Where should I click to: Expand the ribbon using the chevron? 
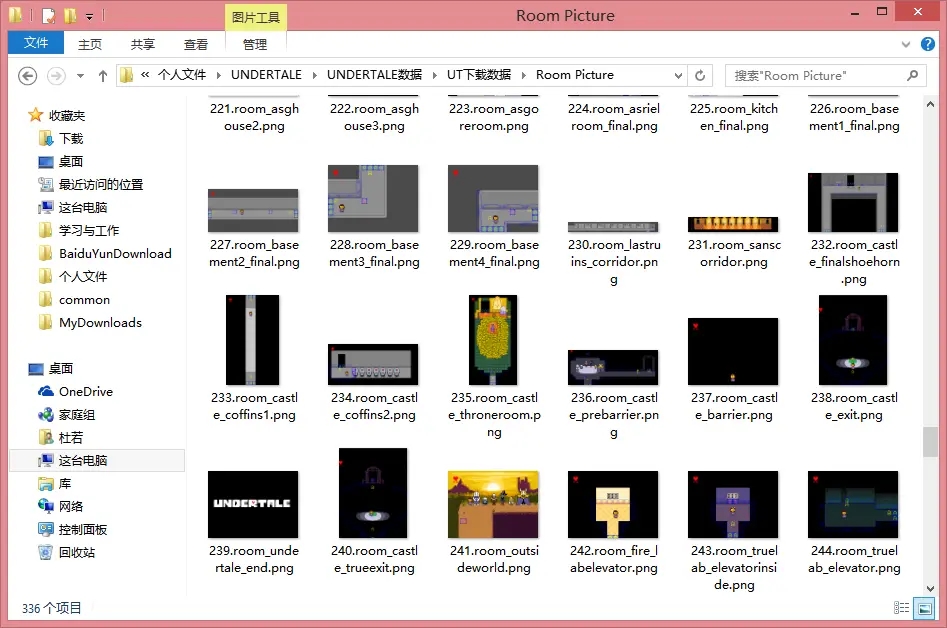pyautogui.click(x=908, y=44)
